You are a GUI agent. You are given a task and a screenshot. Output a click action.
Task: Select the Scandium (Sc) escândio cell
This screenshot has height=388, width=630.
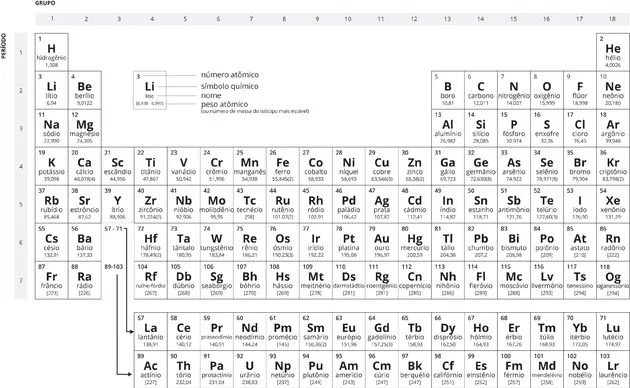(117, 166)
